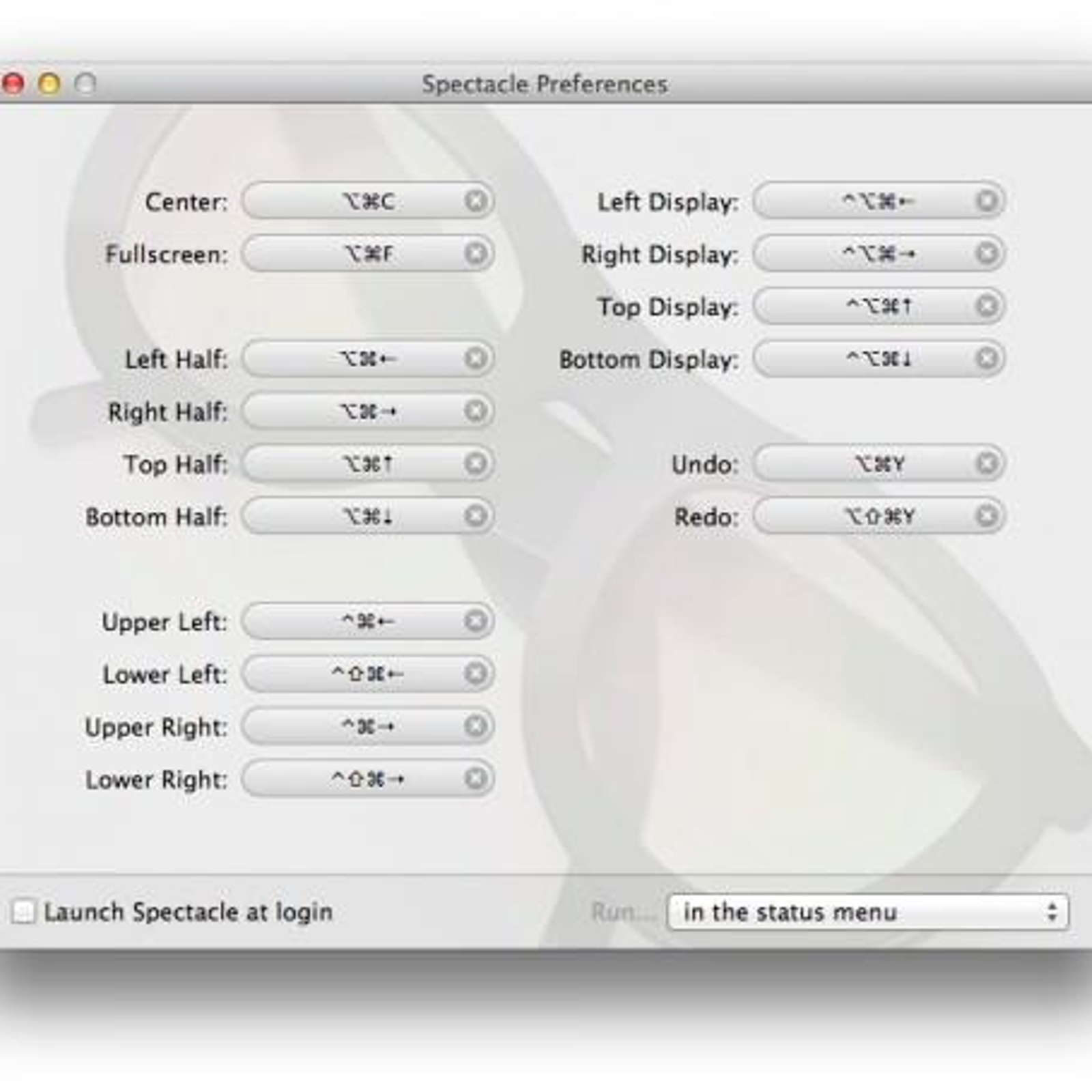Click the Right Half shortcut field

click(368, 411)
